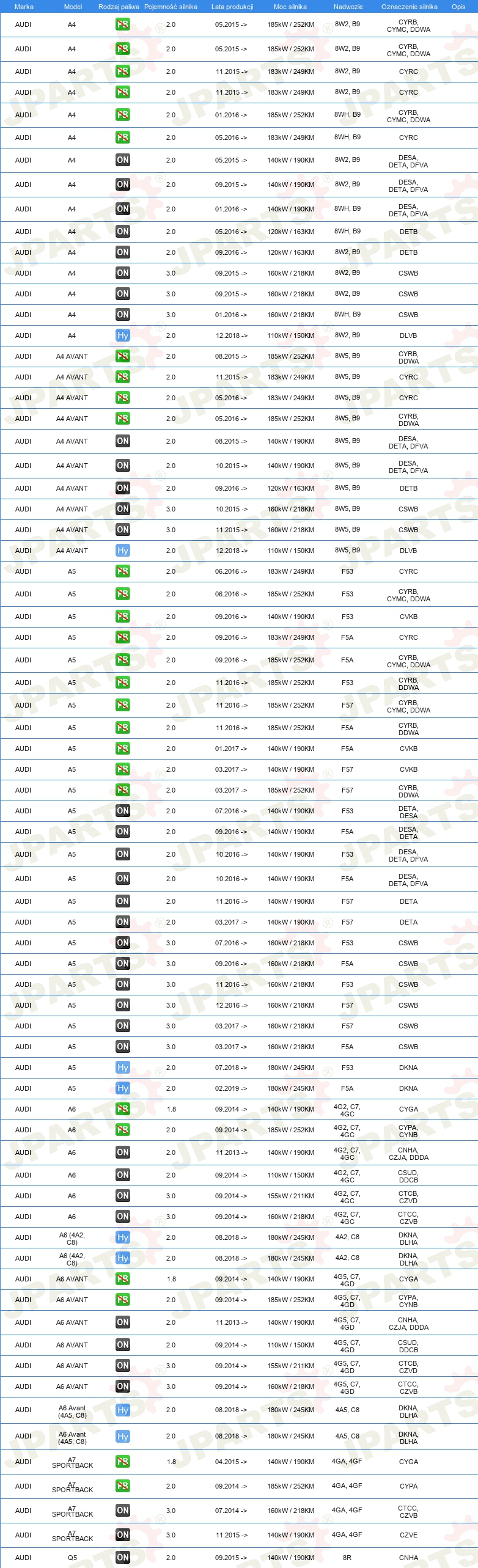Select the CZVE engine code cell
The height and width of the screenshot is (1568, 478).
[408, 1535]
